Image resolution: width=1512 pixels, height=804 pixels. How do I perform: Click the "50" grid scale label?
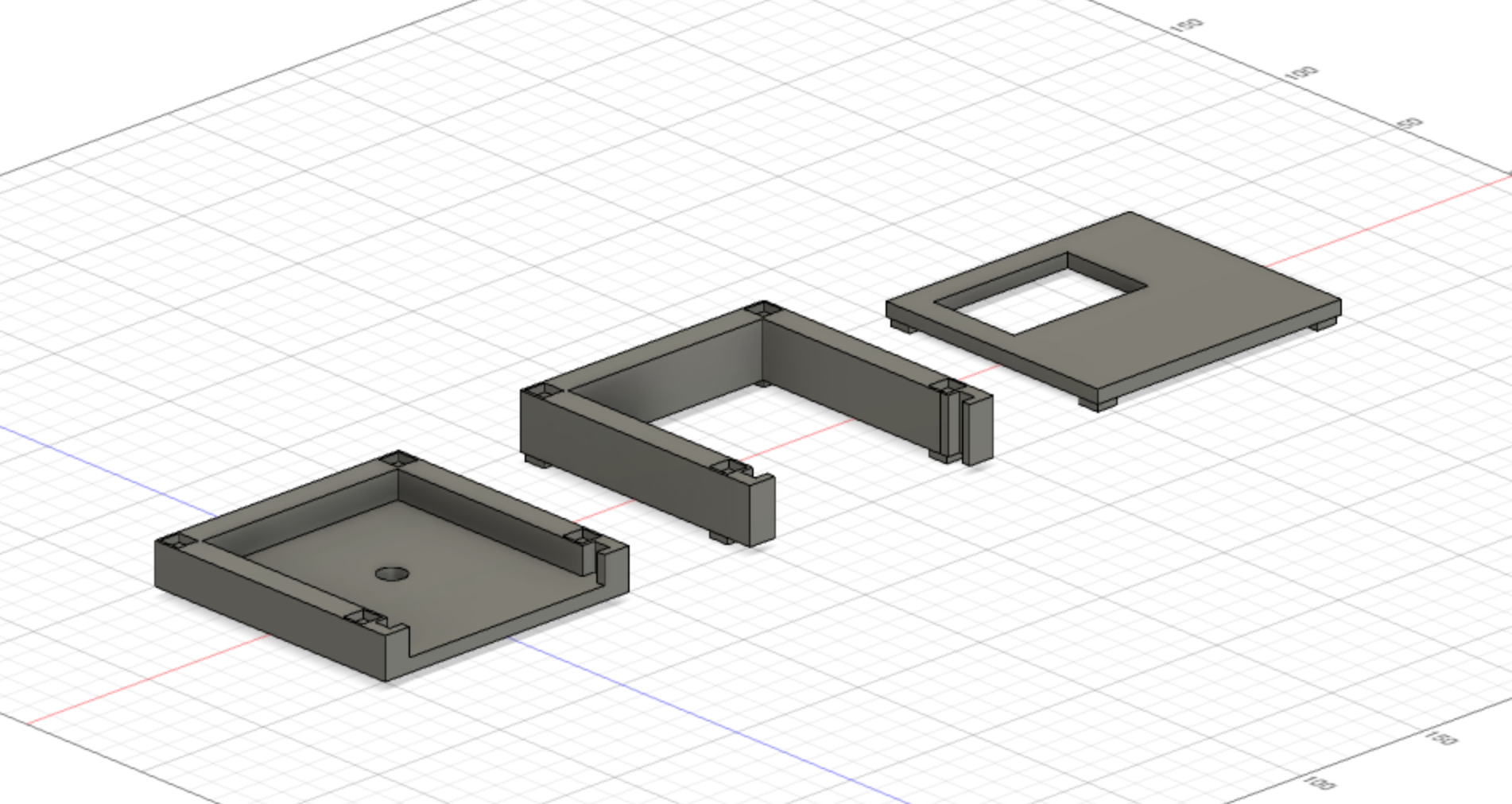click(x=1410, y=124)
